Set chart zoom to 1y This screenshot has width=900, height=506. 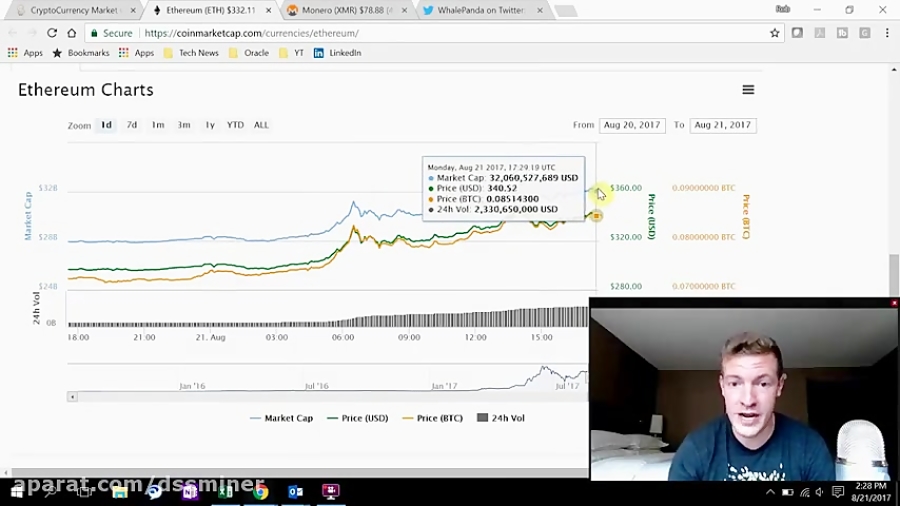click(x=210, y=125)
